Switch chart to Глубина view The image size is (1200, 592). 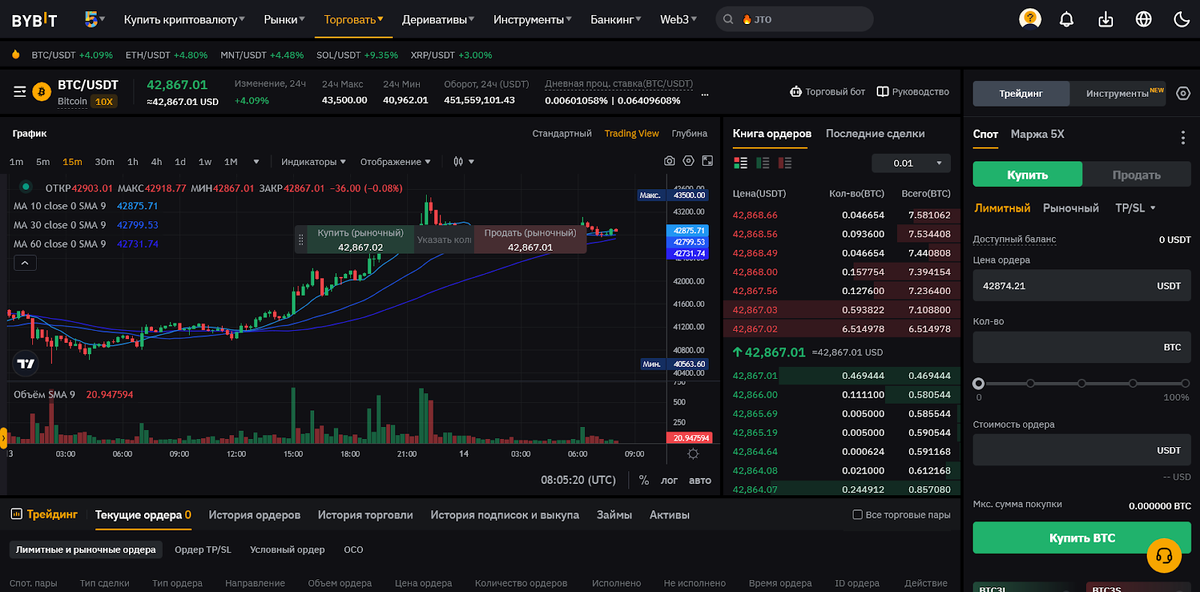pyautogui.click(x=689, y=133)
